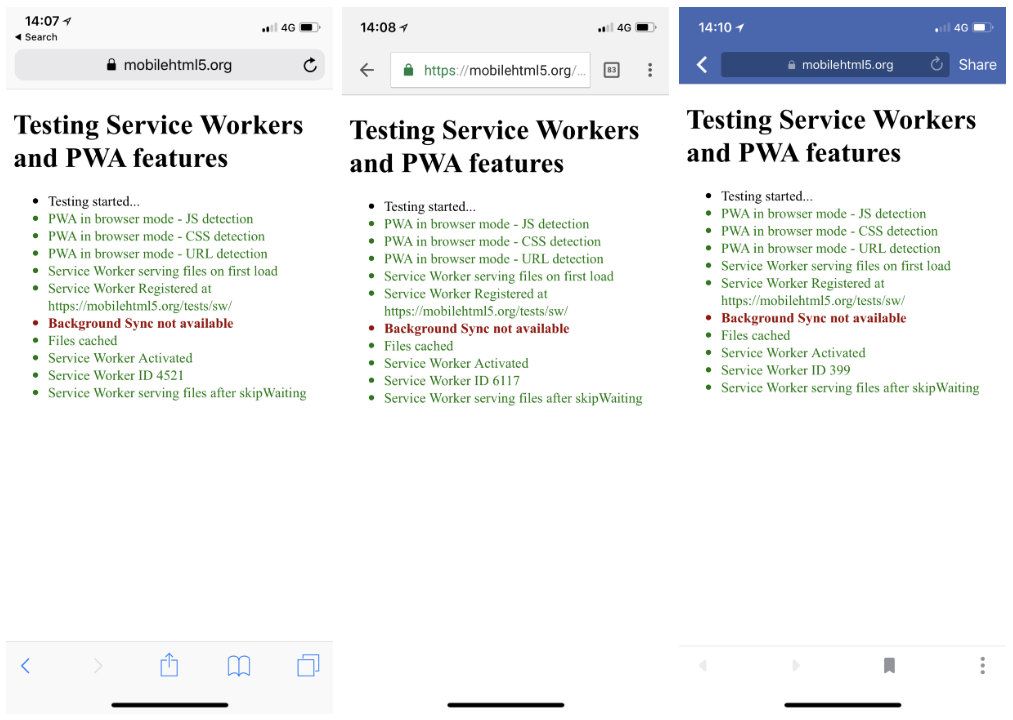
Task: Open Chrome's tab switcher showing 83 tabs
Action: coord(611,69)
